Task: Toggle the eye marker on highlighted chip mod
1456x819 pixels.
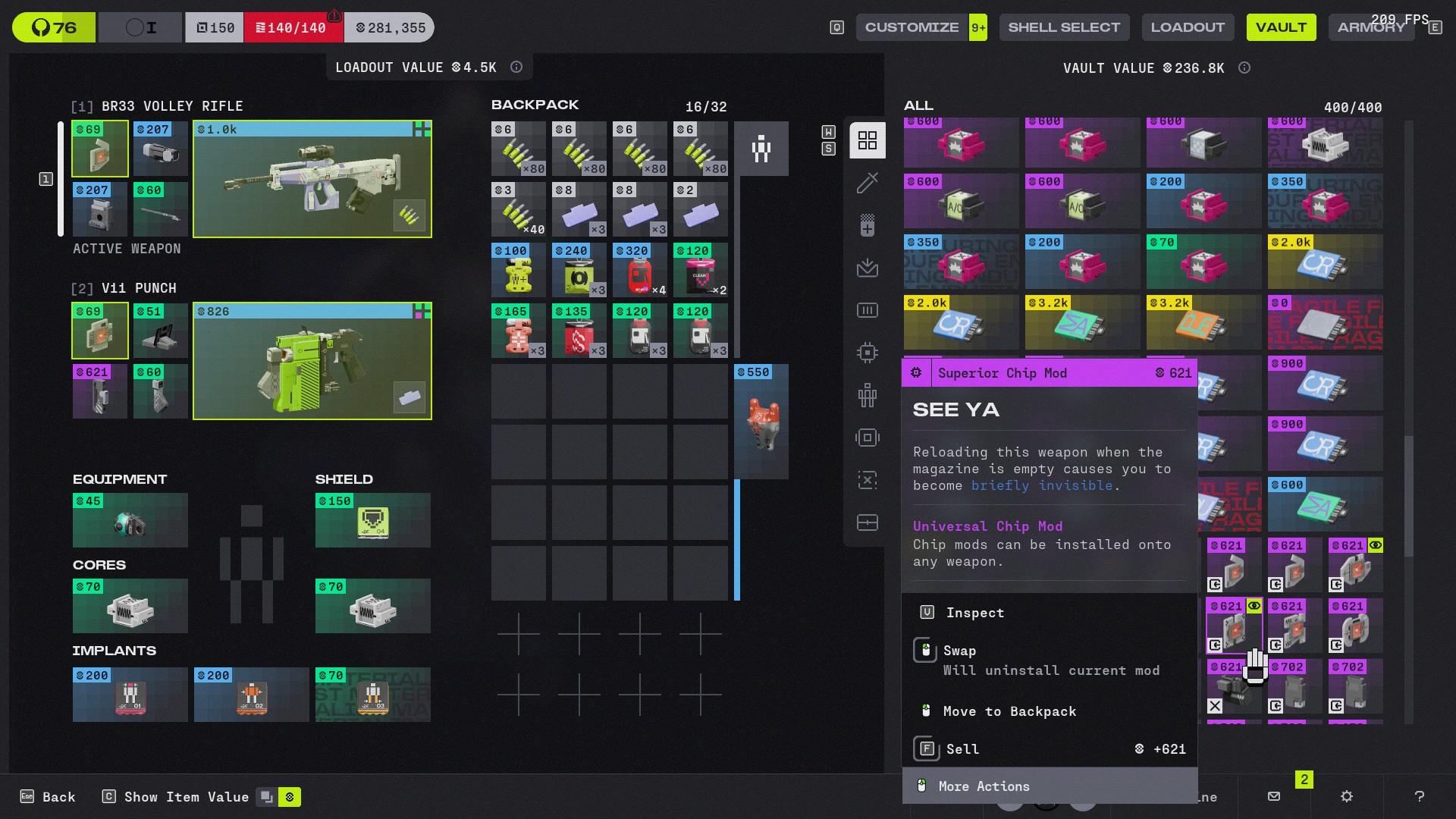Action: [x=1254, y=606]
